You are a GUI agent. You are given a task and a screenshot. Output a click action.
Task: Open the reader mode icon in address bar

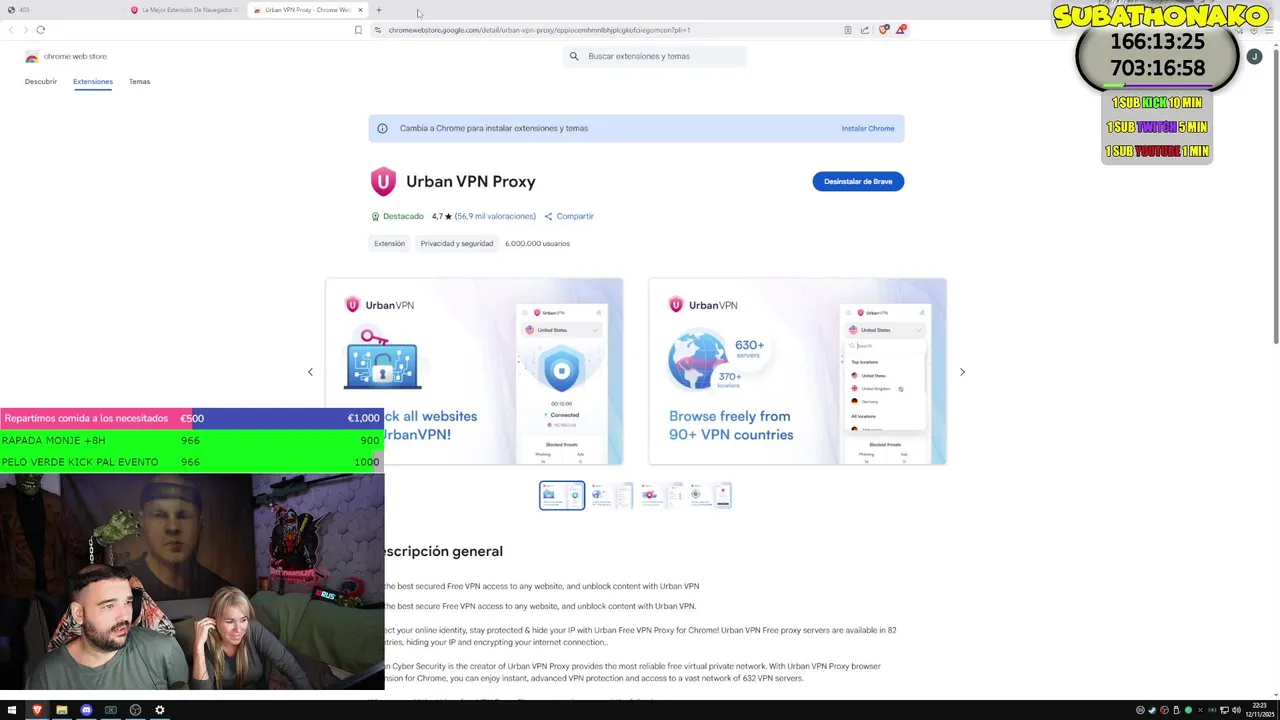point(848,30)
